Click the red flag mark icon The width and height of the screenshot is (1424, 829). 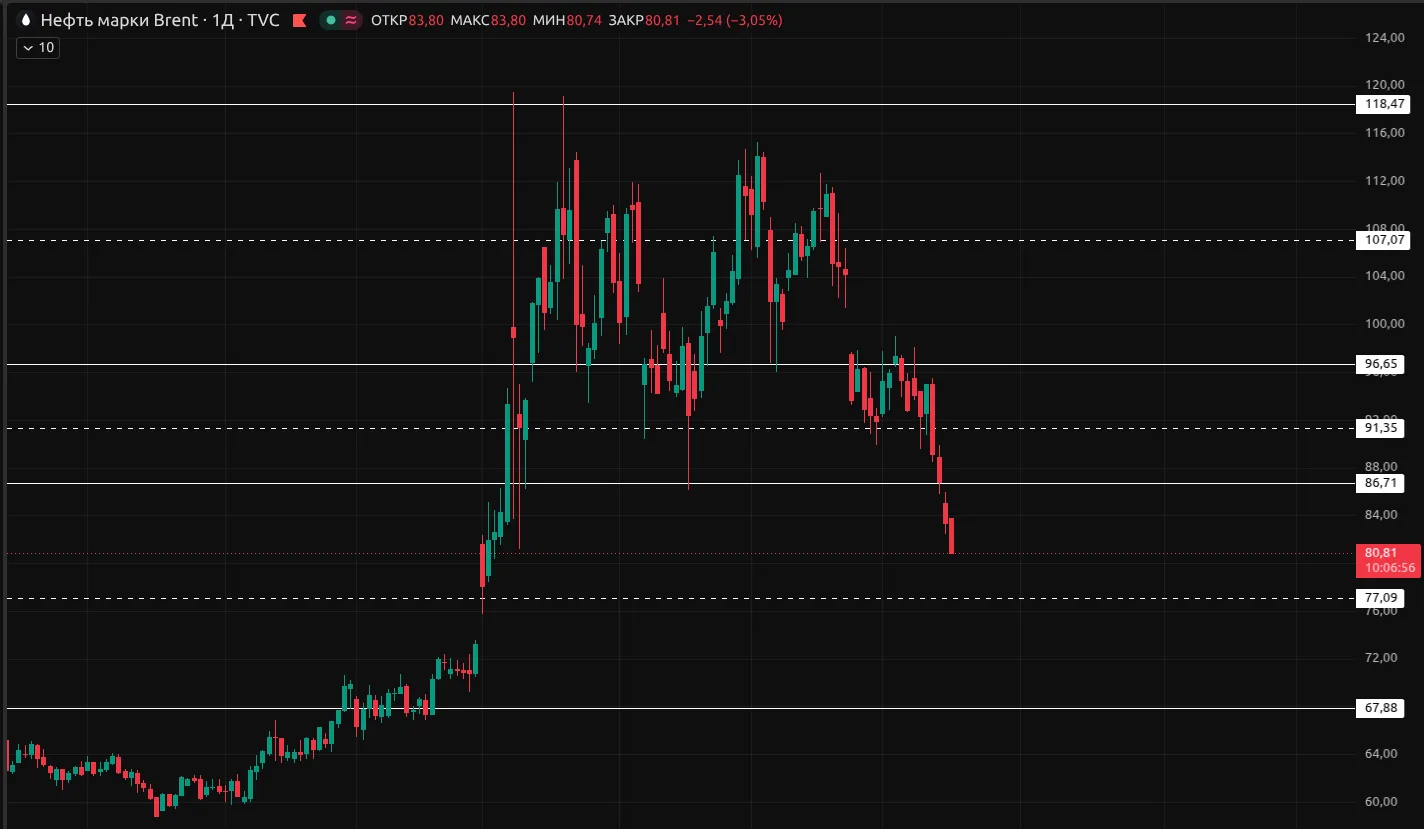(299, 20)
